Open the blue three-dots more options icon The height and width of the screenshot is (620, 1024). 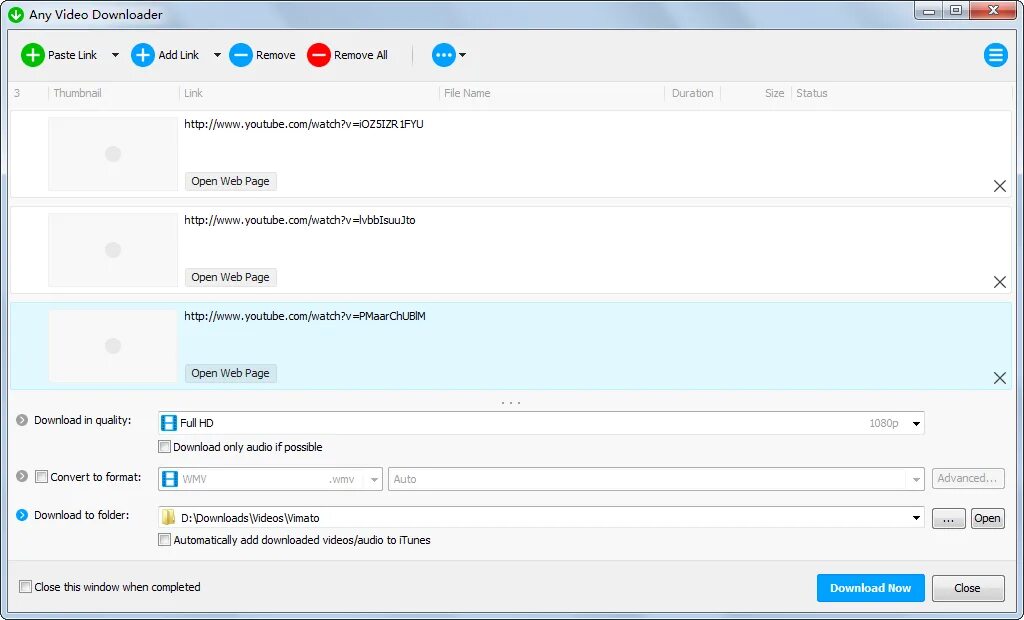click(x=443, y=55)
